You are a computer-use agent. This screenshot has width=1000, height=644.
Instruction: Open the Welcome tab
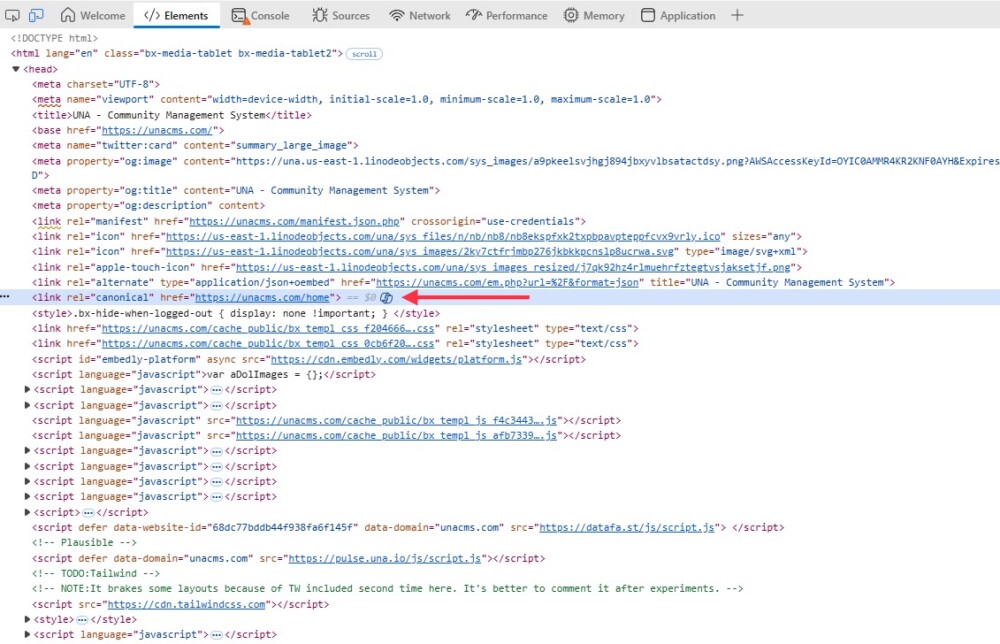(93, 15)
